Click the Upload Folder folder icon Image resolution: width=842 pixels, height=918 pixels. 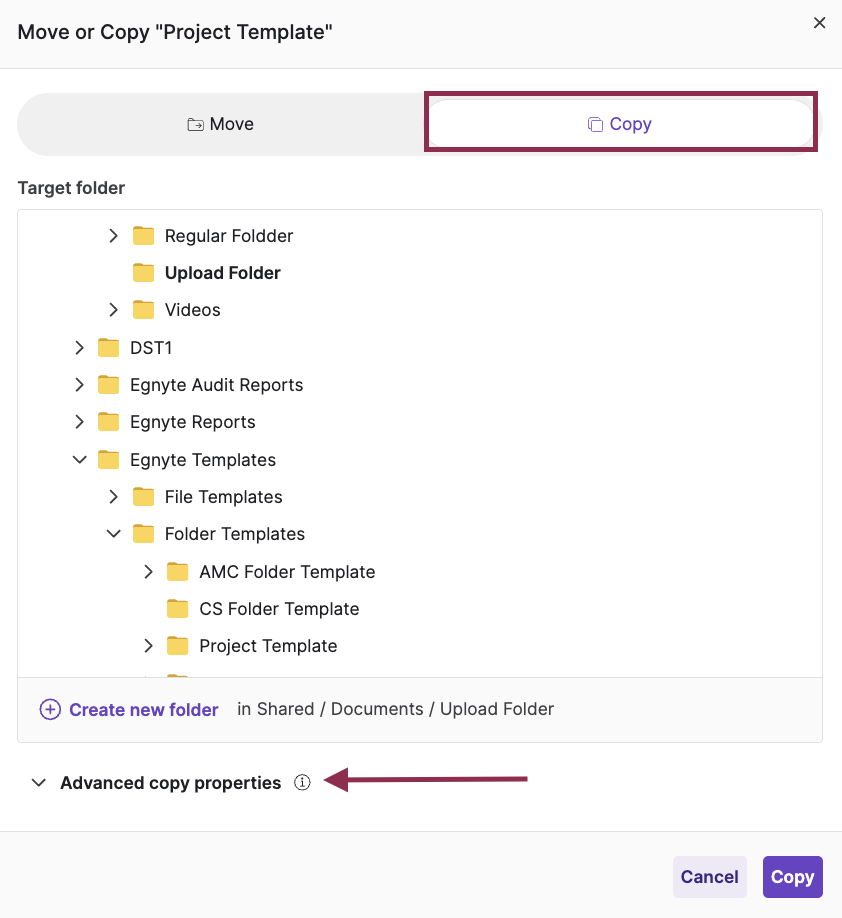pyautogui.click(x=143, y=272)
